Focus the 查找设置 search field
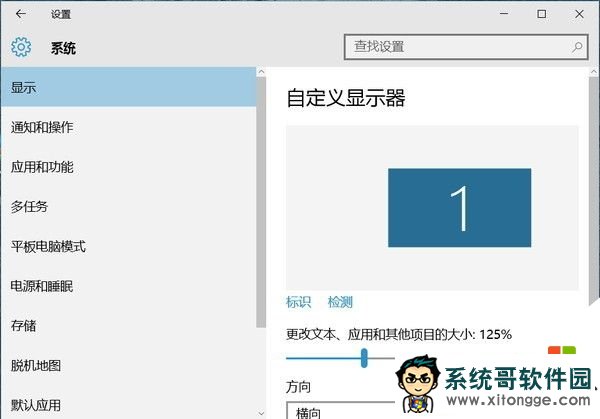600x419 pixels. pos(466,47)
